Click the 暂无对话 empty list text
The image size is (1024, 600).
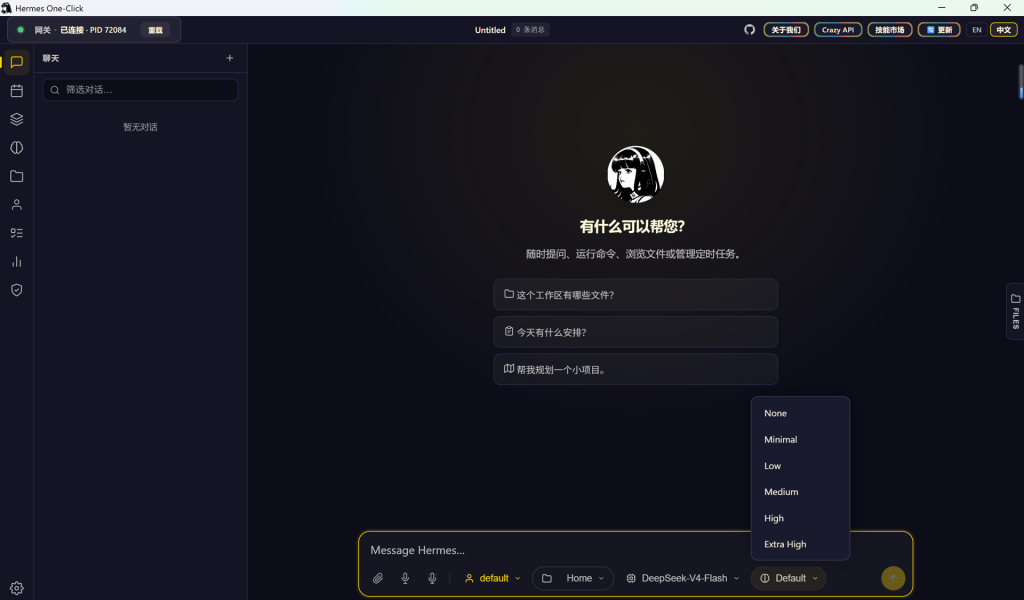[x=140, y=127]
